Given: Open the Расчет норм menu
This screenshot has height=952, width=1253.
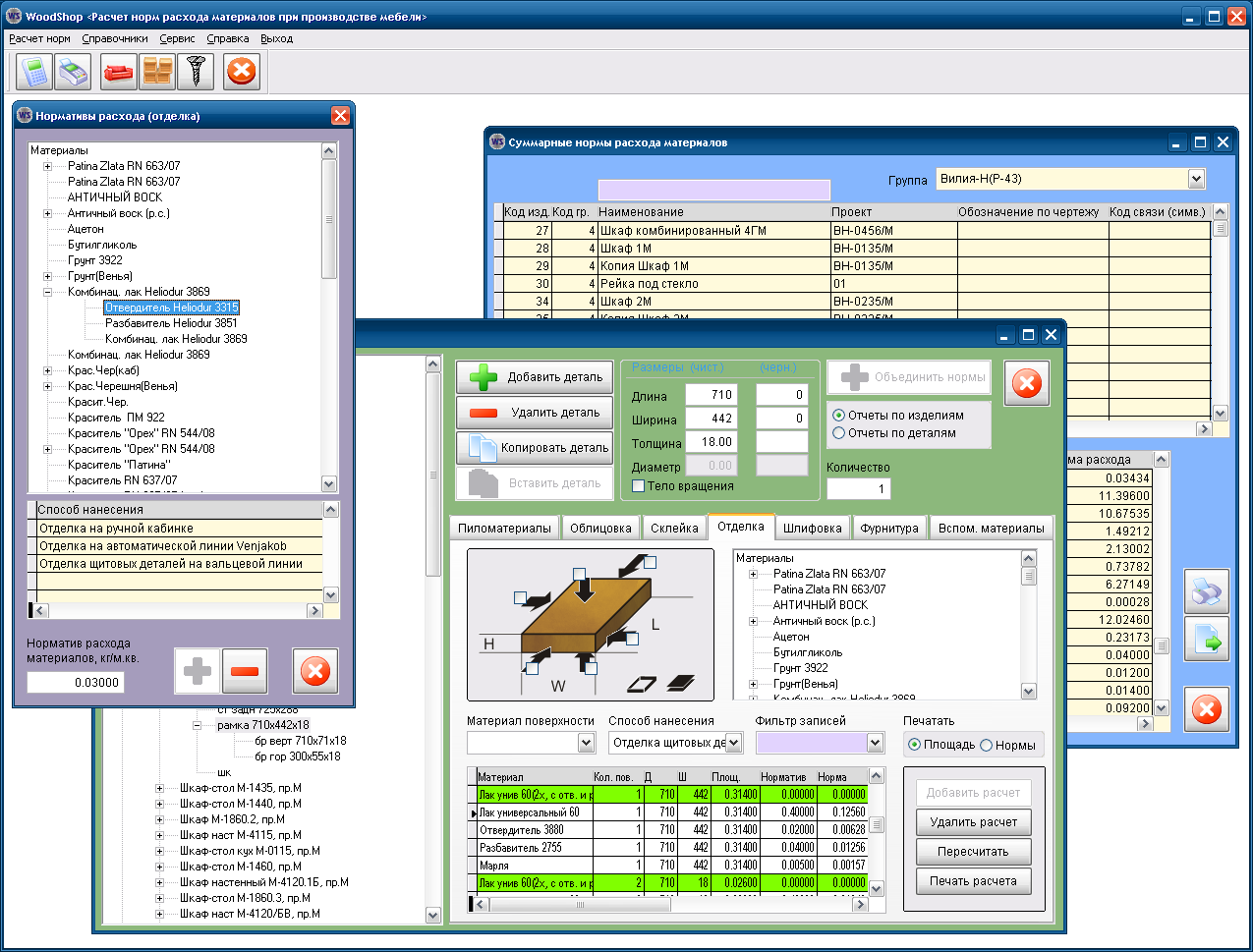Looking at the screenshot, I should [x=39, y=38].
